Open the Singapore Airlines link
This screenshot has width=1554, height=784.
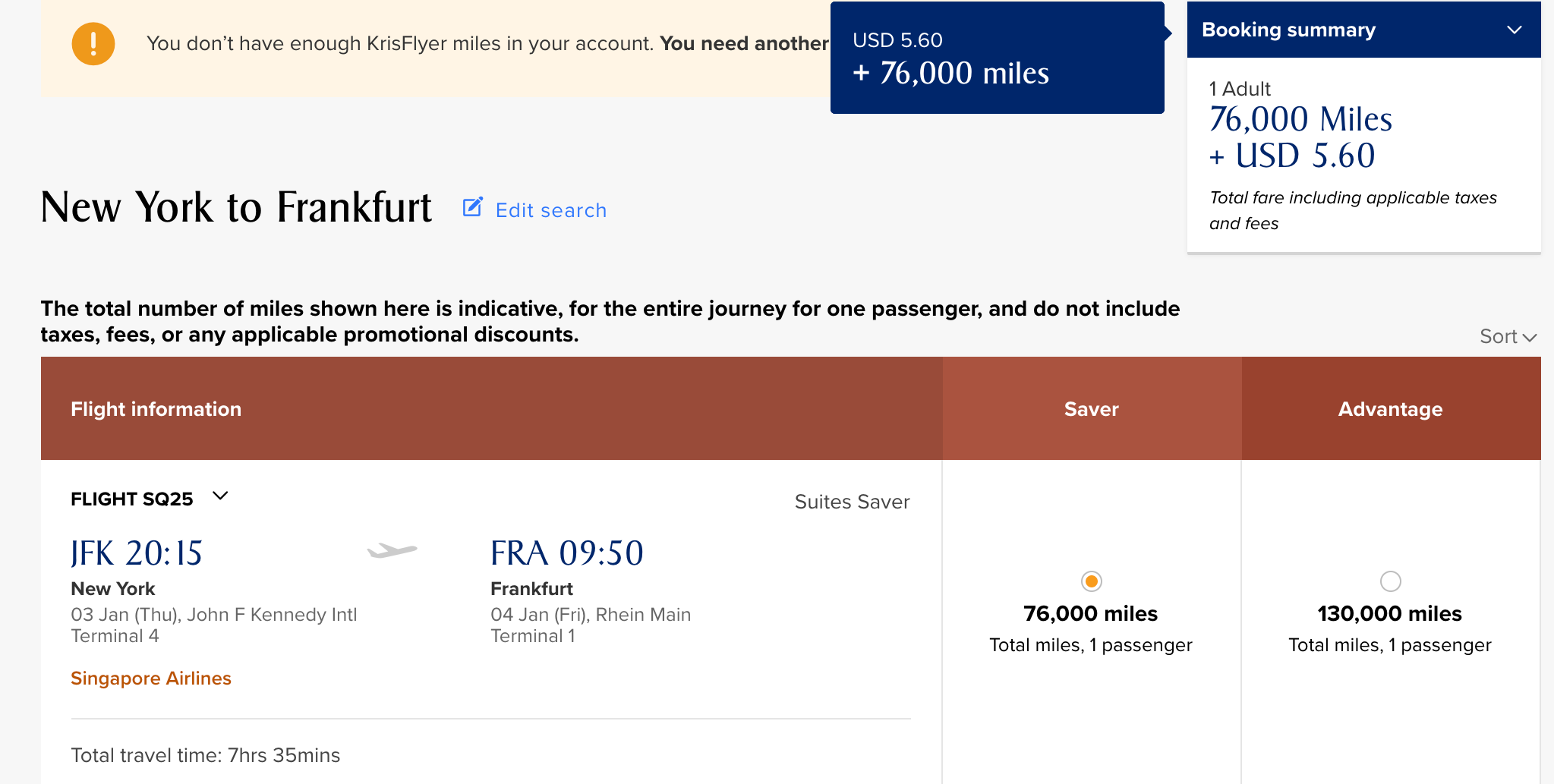pyautogui.click(x=151, y=678)
